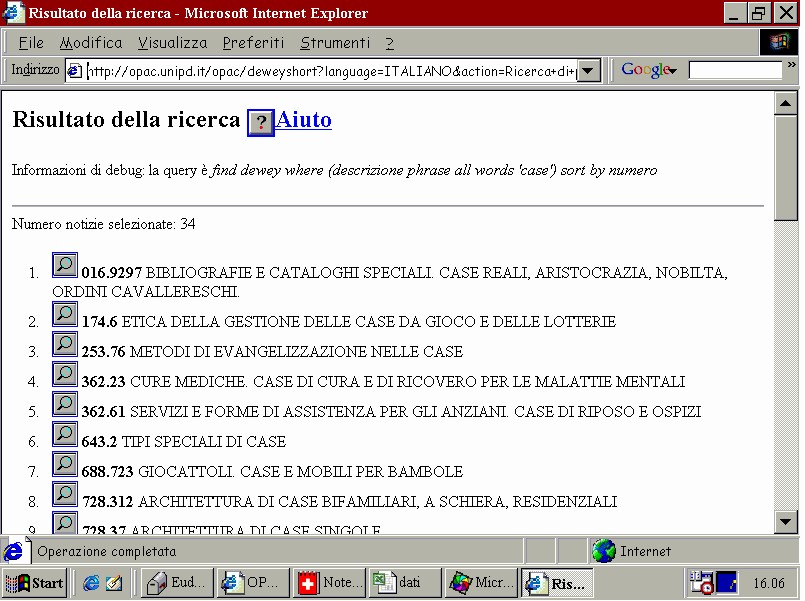
Task: Click the scroll down arrow
Action: coord(785,522)
